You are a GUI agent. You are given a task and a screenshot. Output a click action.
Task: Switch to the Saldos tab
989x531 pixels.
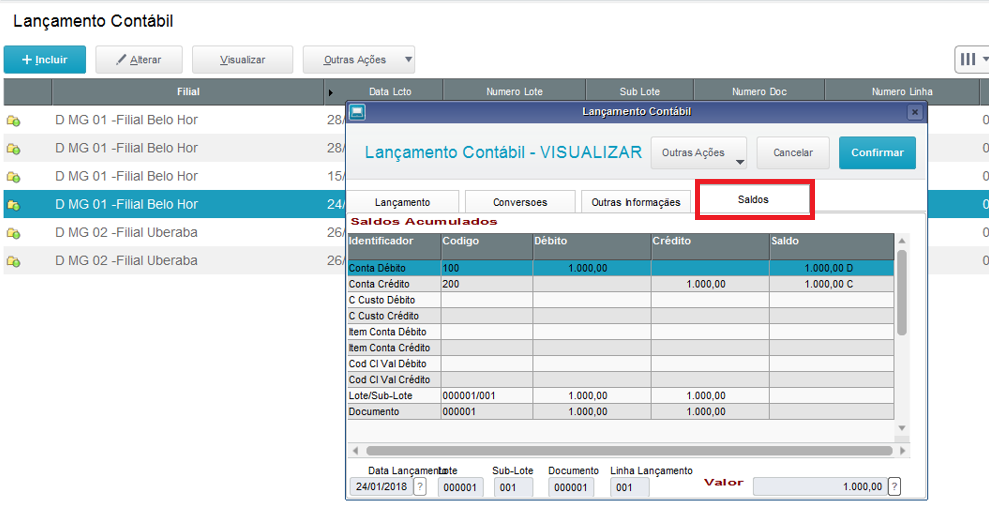pos(753,199)
